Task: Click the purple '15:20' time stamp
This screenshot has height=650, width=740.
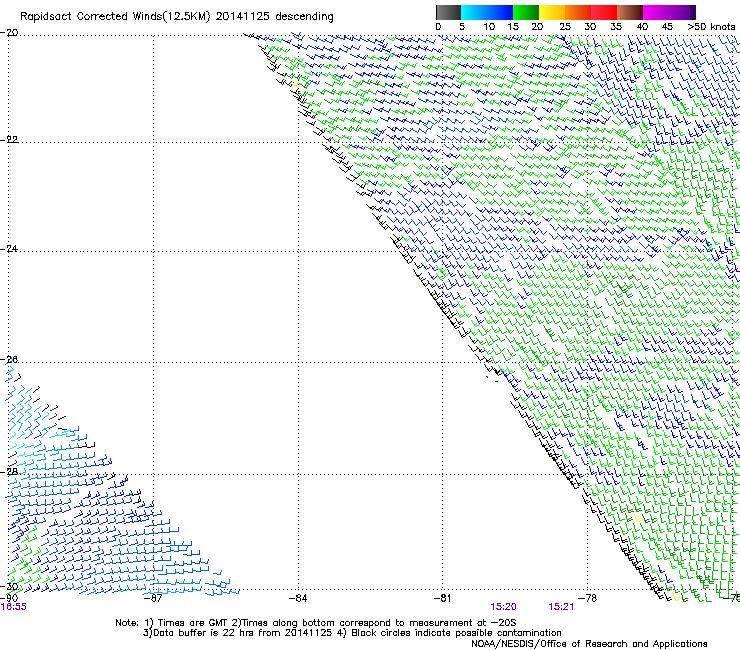Action: click(x=503, y=607)
